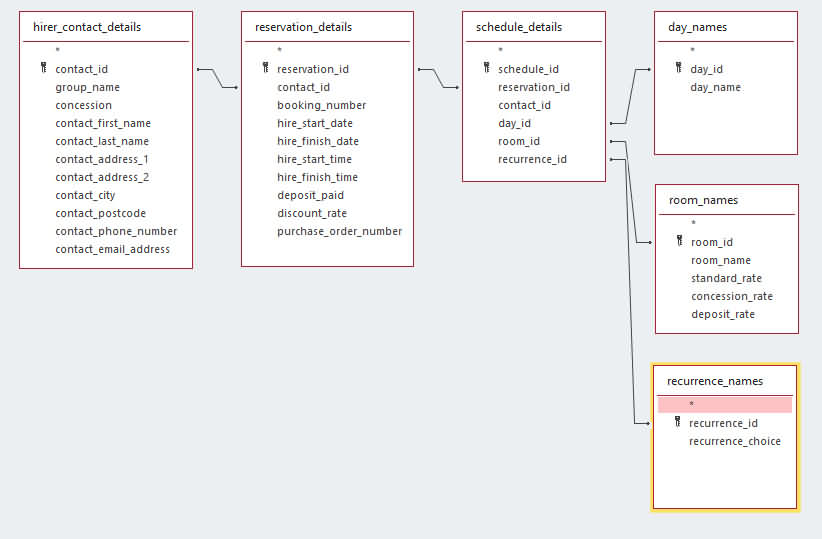Select the concession field

(83, 105)
